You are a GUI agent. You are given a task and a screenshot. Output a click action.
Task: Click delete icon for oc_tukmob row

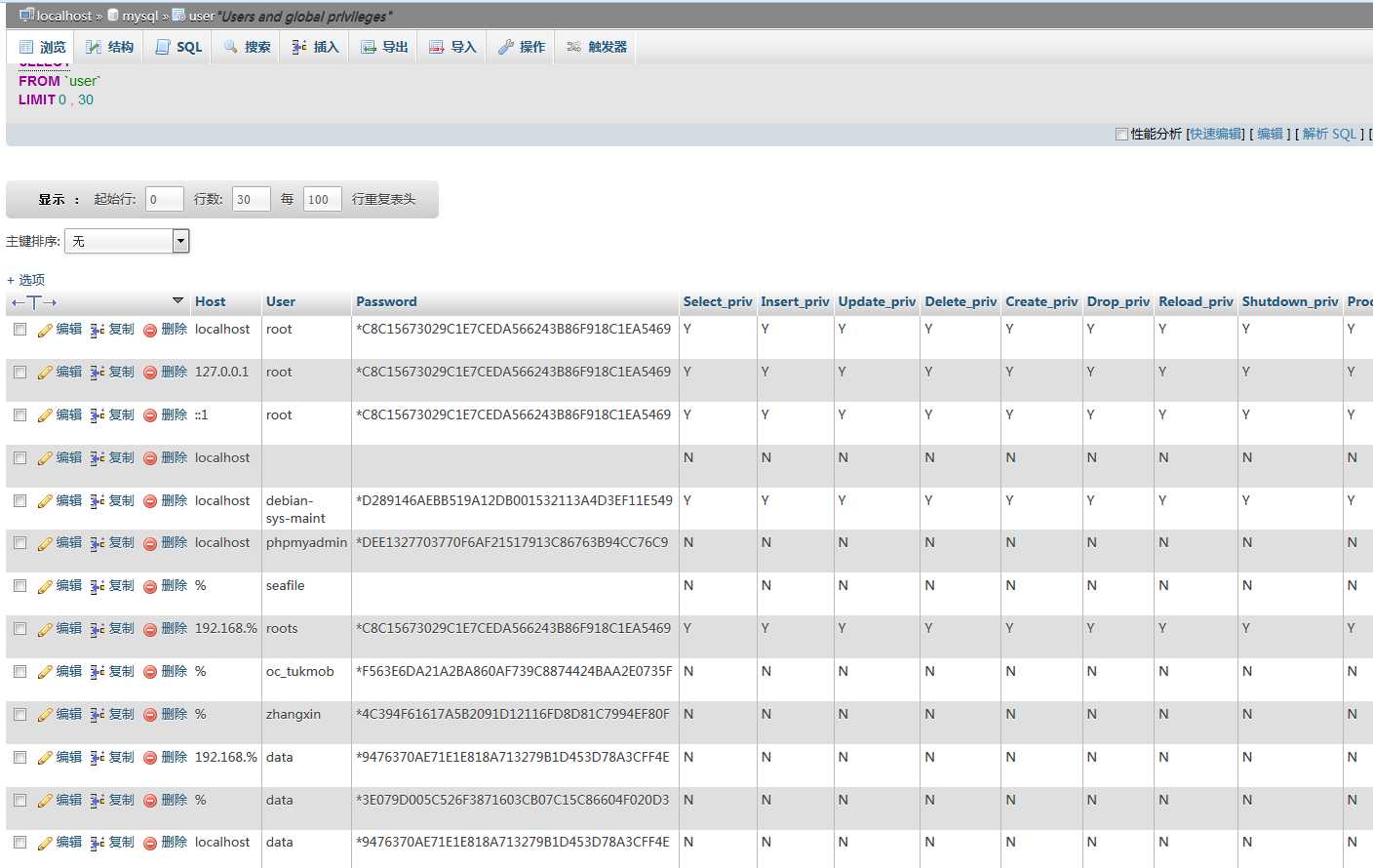150,673
